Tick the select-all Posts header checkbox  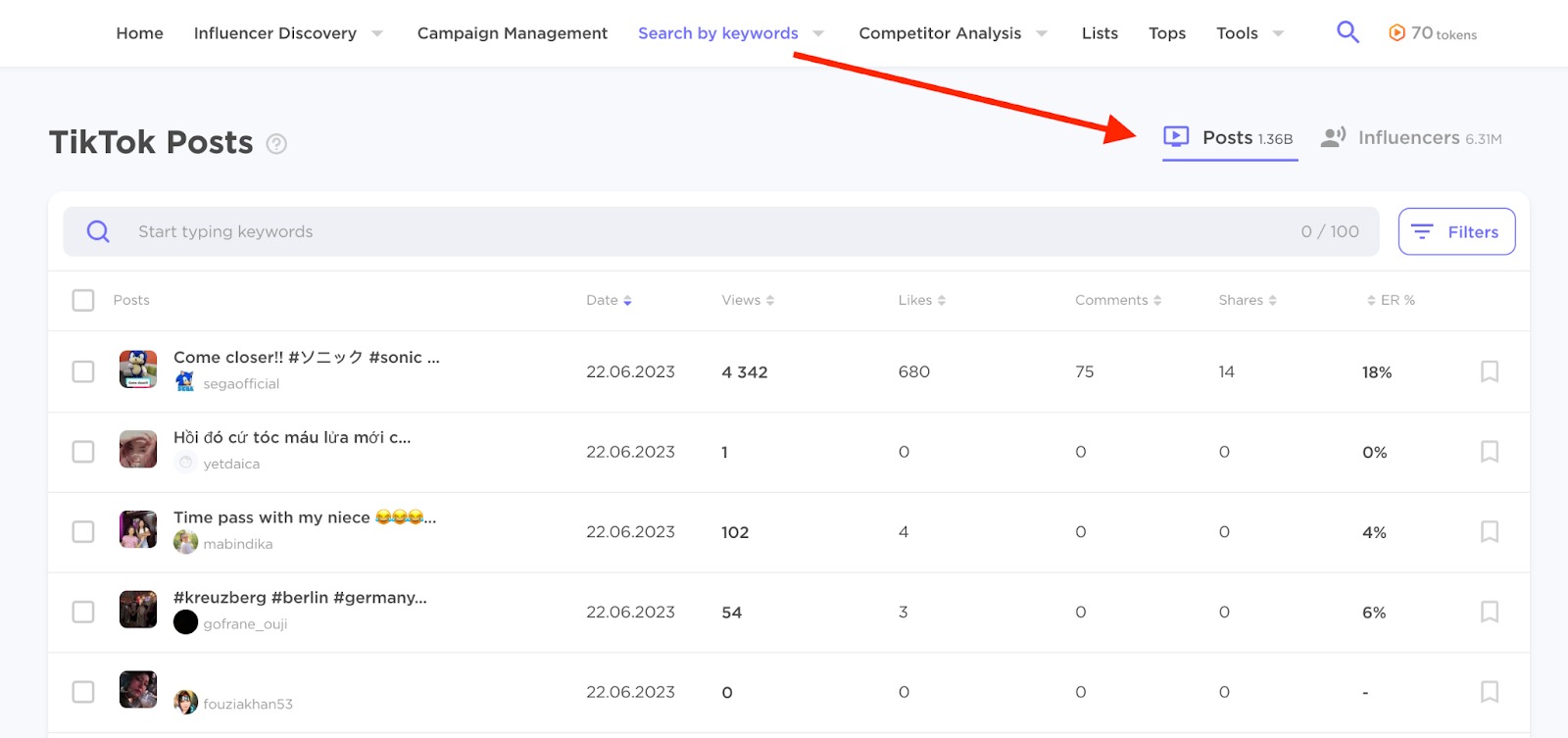coord(83,300)
